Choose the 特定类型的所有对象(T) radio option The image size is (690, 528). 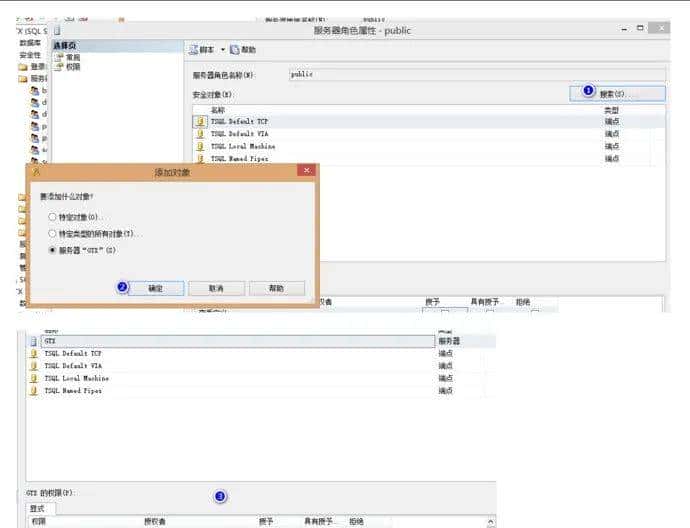pyautogui.click(x=52, y=234)
